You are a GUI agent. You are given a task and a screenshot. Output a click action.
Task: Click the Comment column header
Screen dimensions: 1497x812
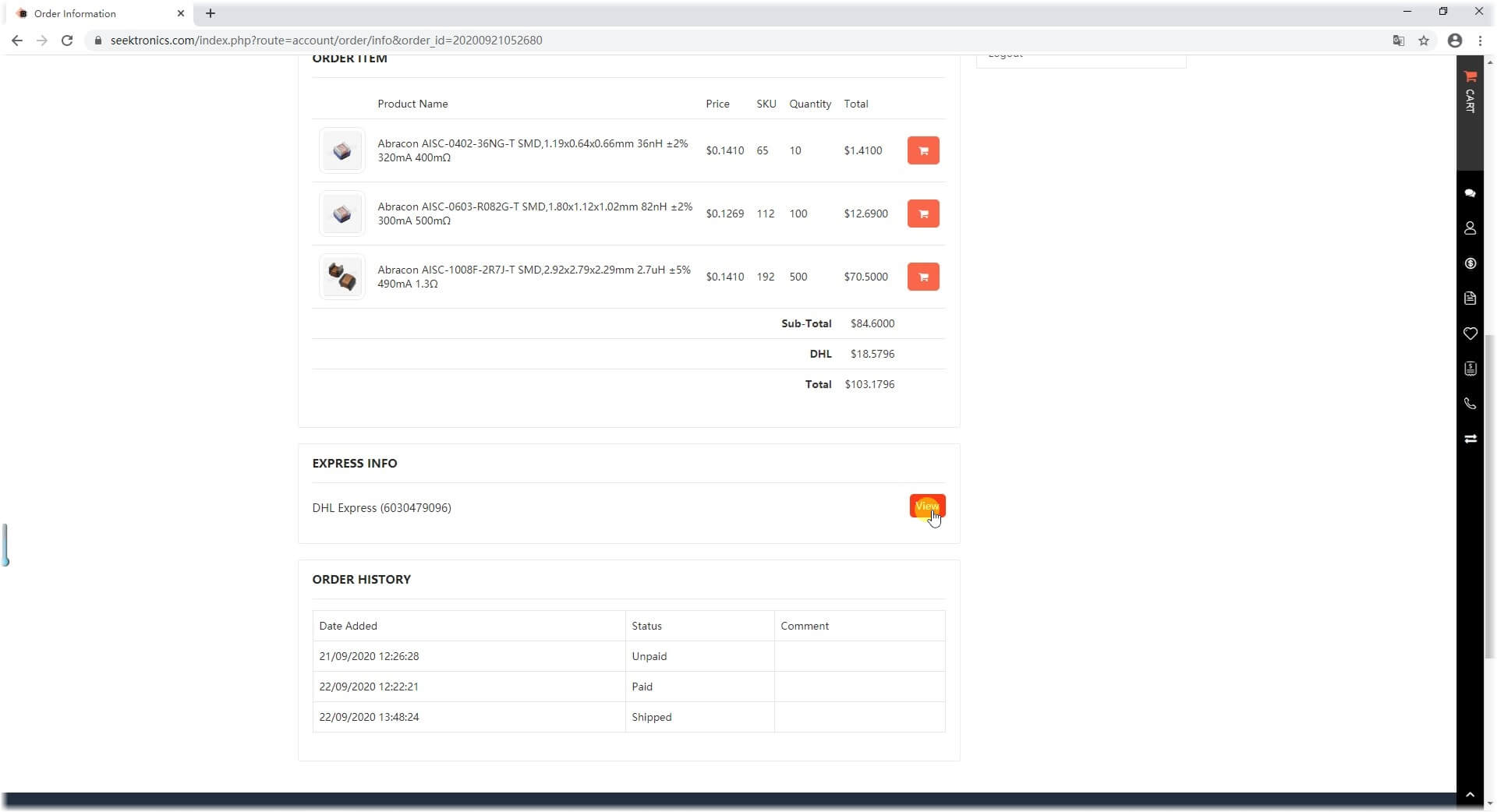pos(805,626)
